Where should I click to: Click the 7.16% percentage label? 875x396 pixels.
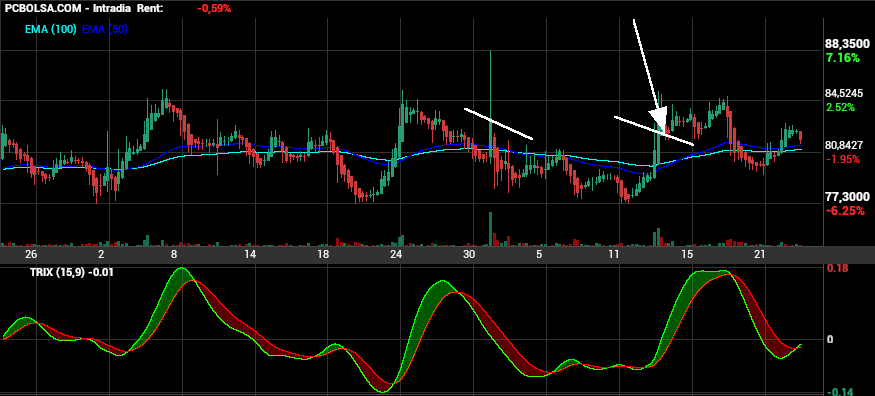(843, 57)
